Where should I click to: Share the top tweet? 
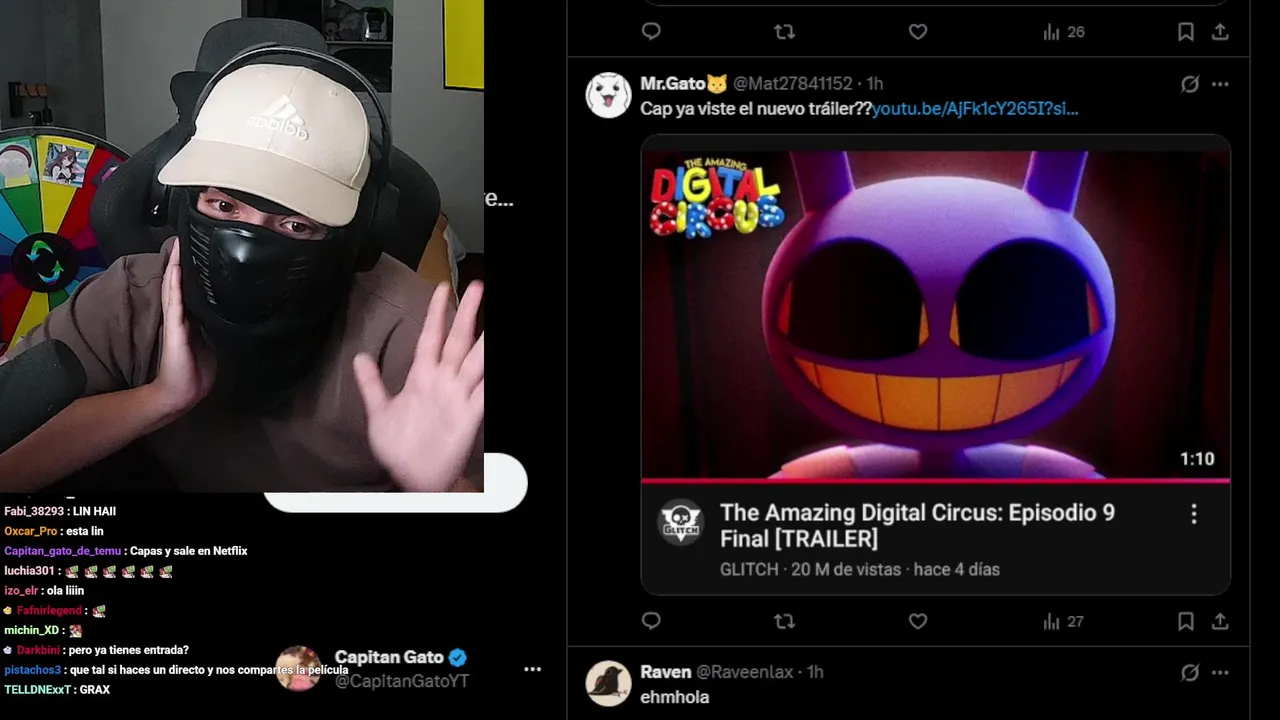coord(1220,32)
